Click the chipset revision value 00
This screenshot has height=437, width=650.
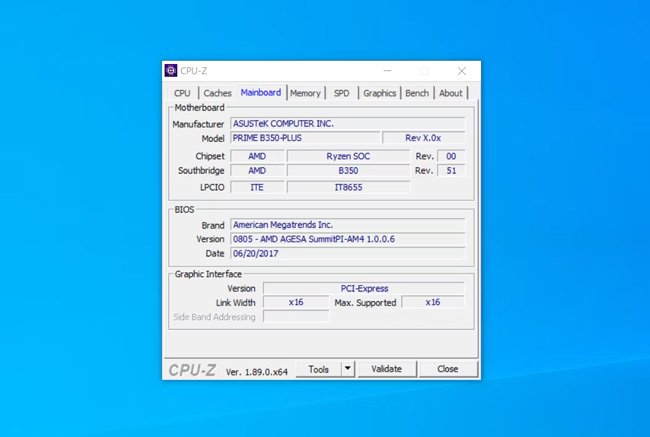(451, 156)
